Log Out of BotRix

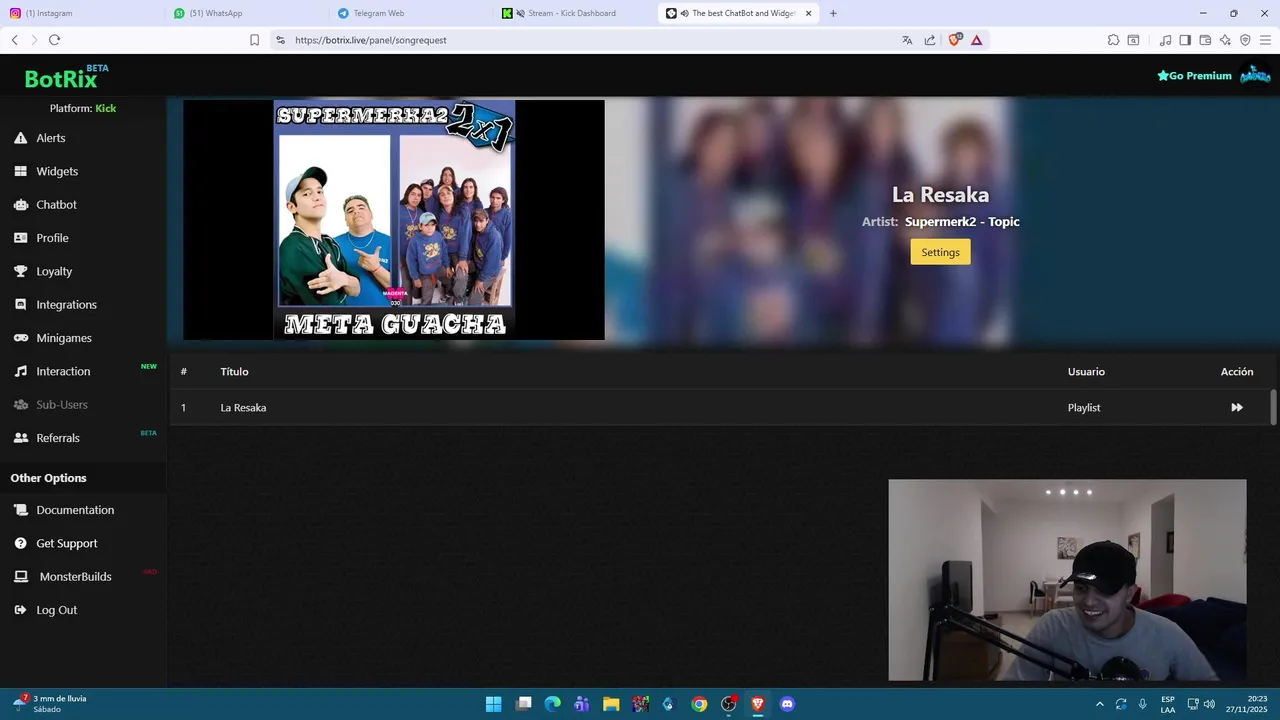click(x=56, y=610)
